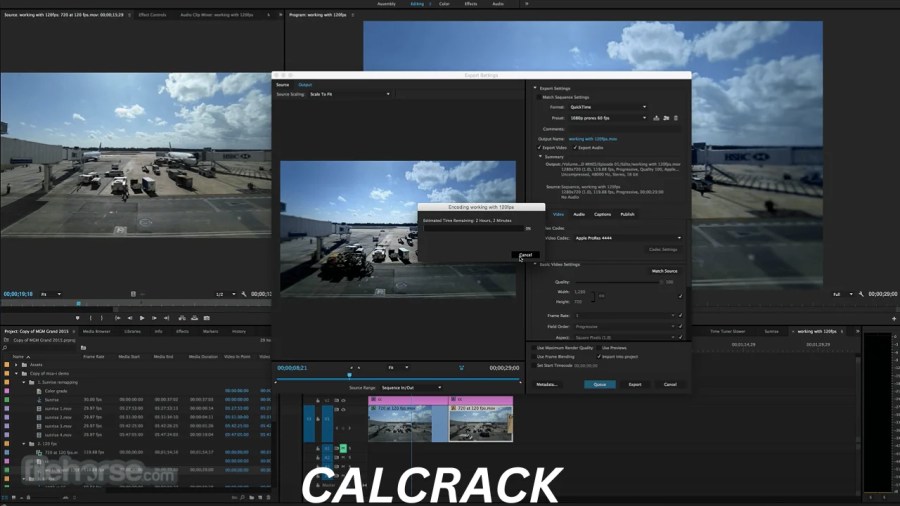Toggle the V2 track output eye icon
900x506 pixels.
pos(343,400)
